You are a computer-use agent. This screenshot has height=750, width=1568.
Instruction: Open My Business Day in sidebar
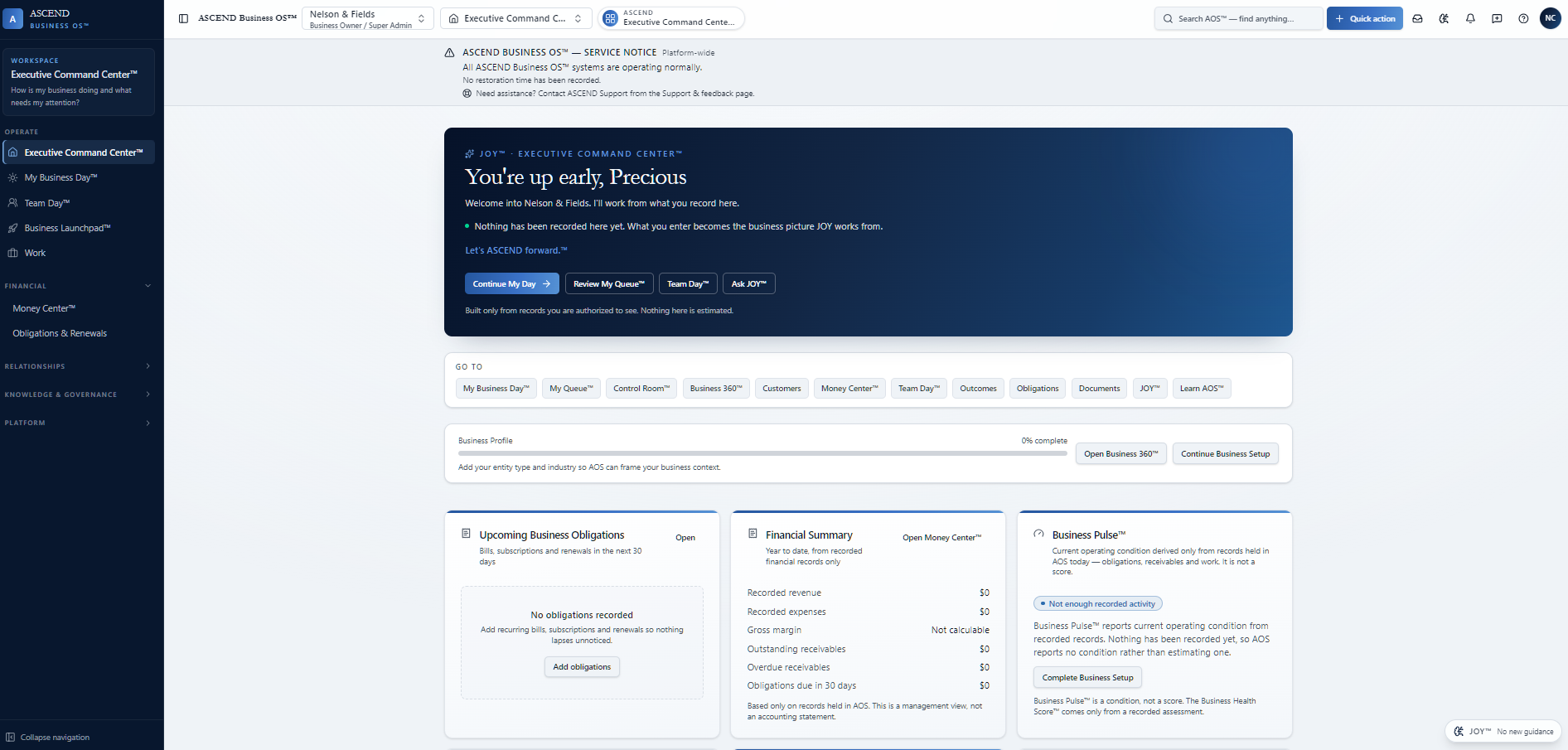[x=79, y=177]
